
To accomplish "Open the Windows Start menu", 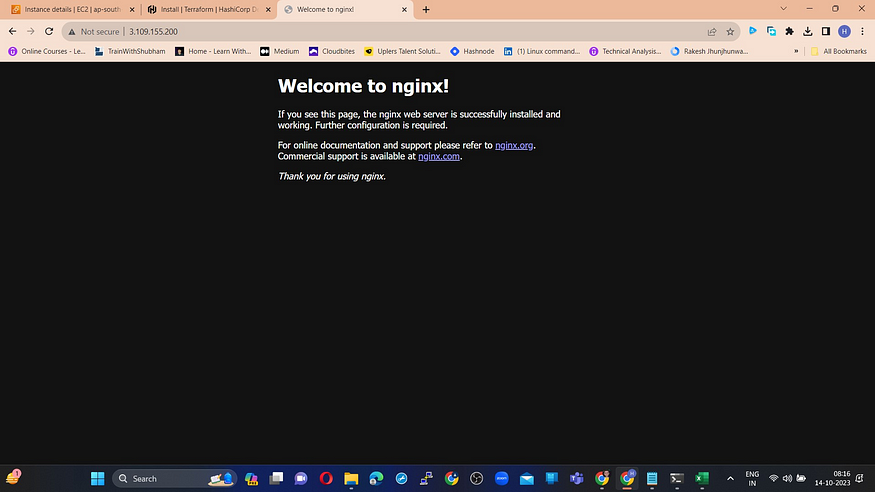I will pos(98,479).
